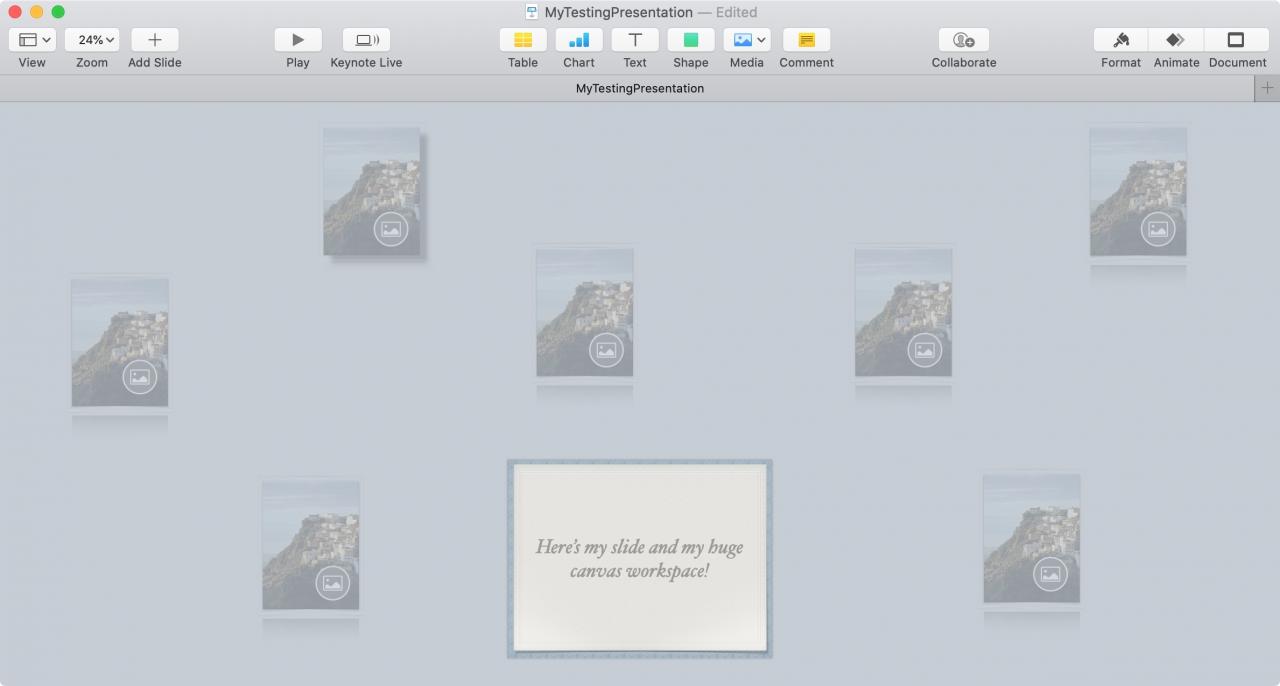Insert a Shape using the green square
The width and height of the screenshot is (1280, 686).
pos(690,40)
